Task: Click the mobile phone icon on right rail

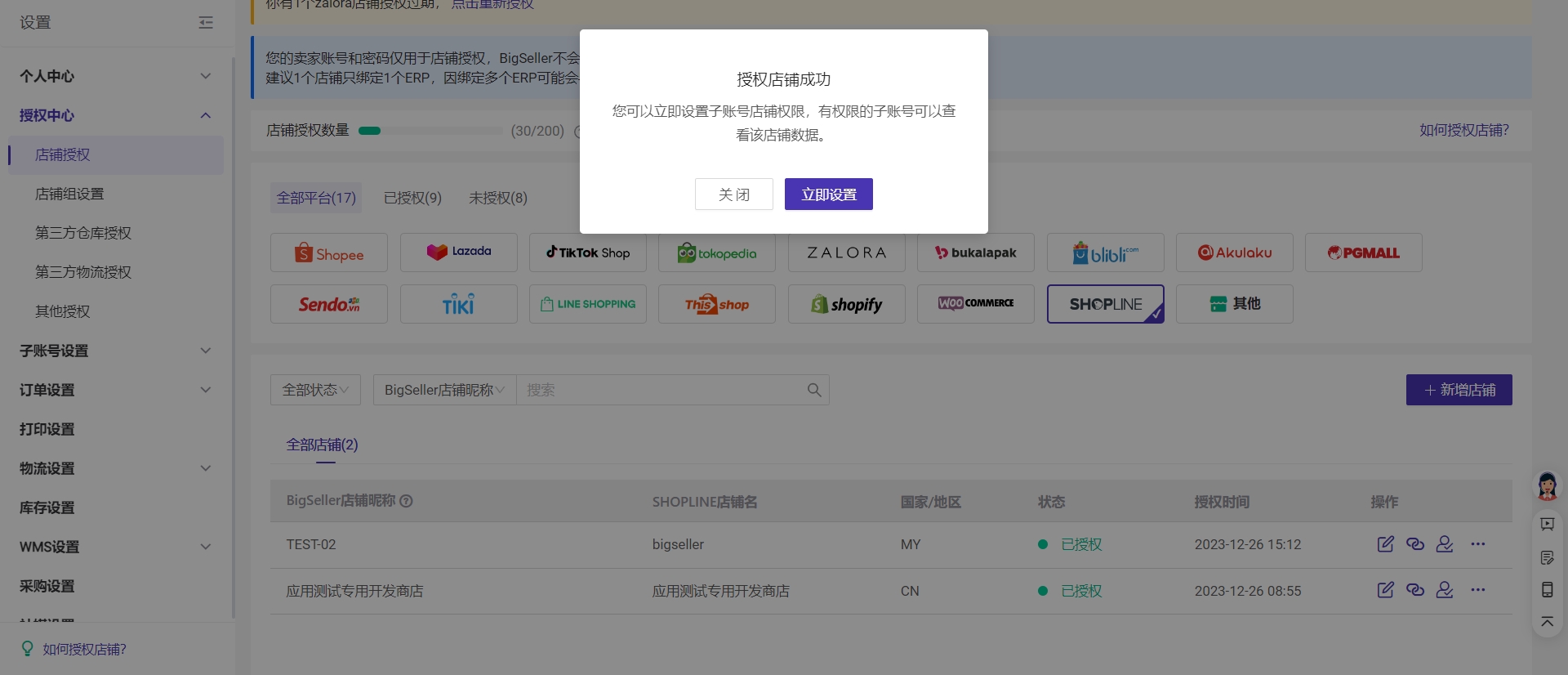Action: (x=1548, y=589)
